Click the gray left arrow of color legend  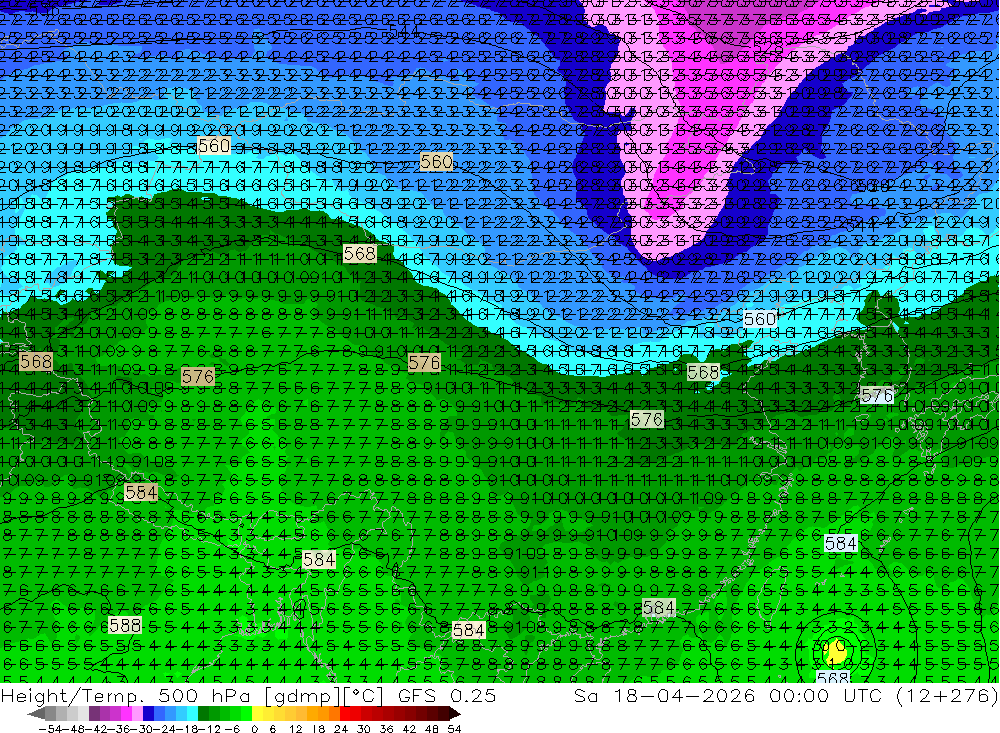[x=36, y=714]
